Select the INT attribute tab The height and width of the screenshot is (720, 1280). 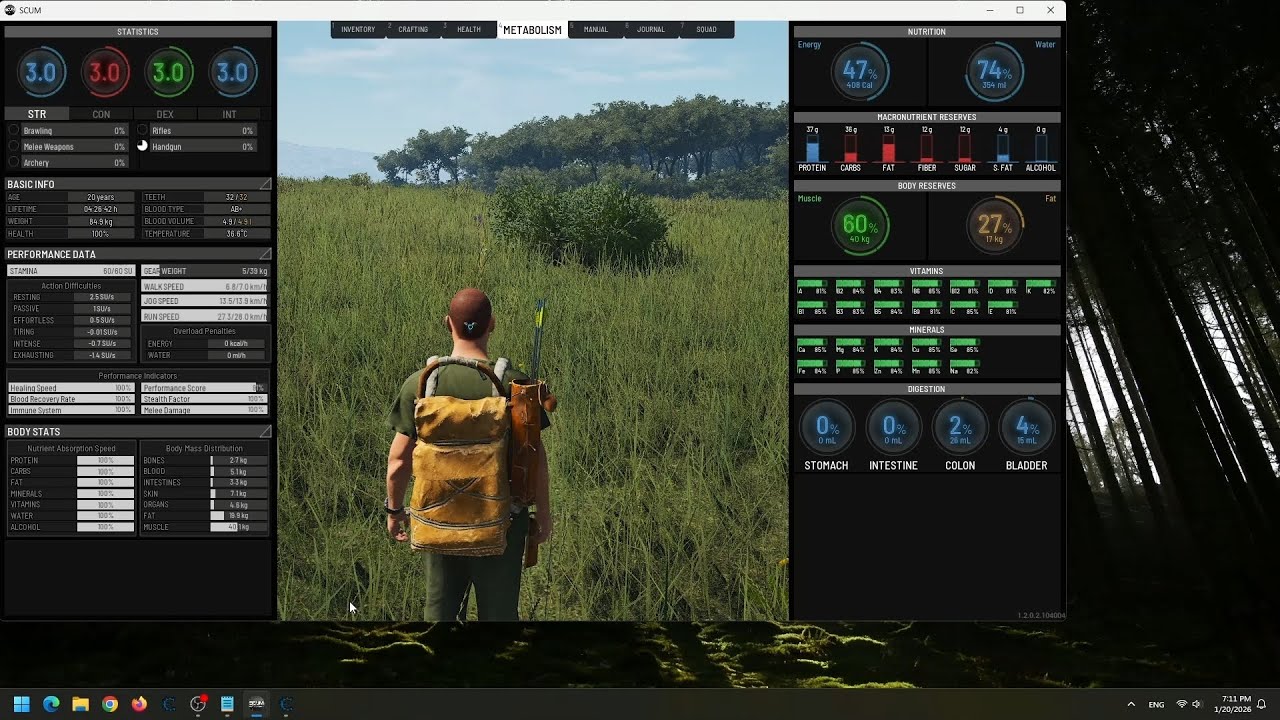pyautogui.click(x=230, y=114)
